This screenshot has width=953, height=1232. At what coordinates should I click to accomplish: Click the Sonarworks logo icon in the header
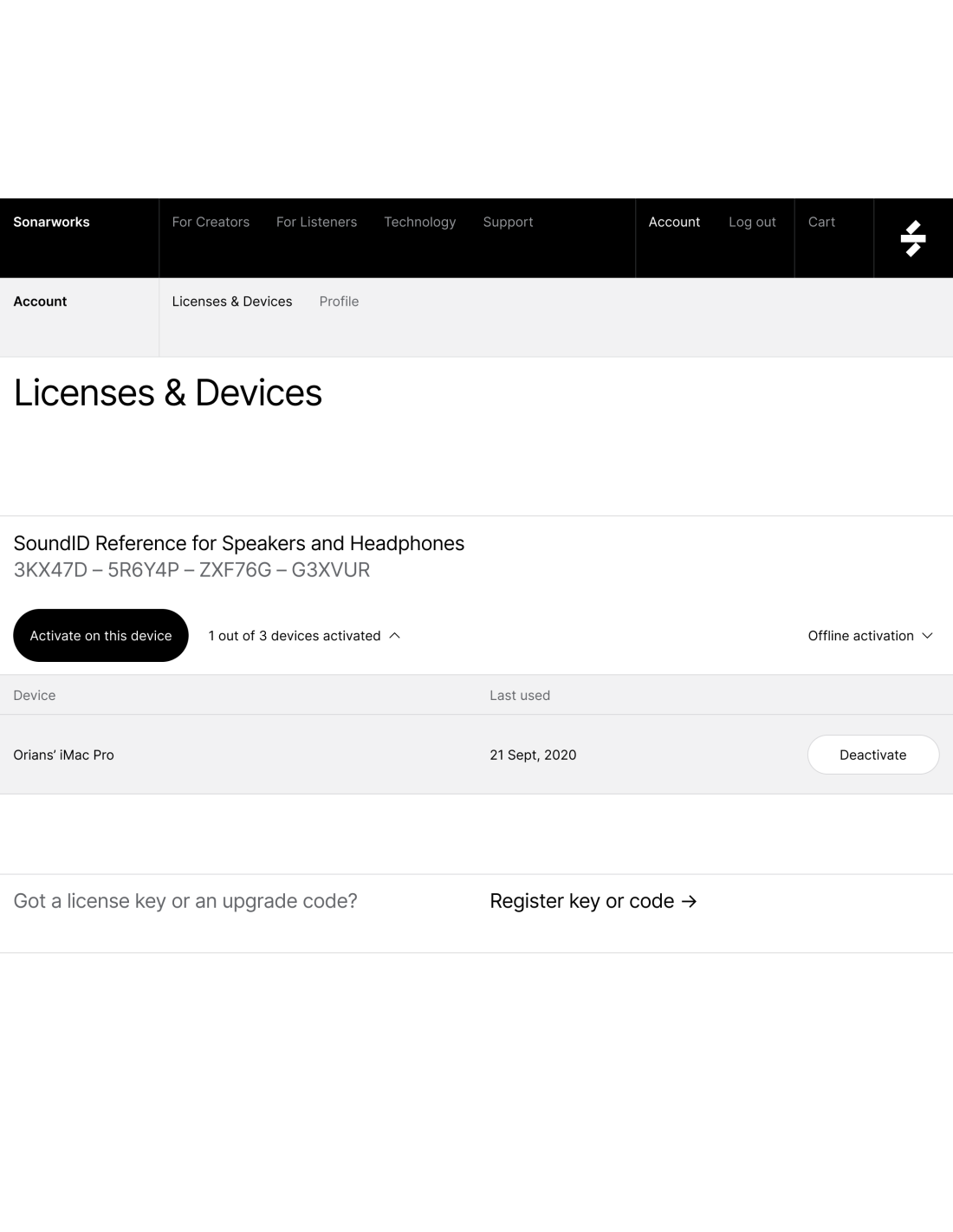point(913,238)
